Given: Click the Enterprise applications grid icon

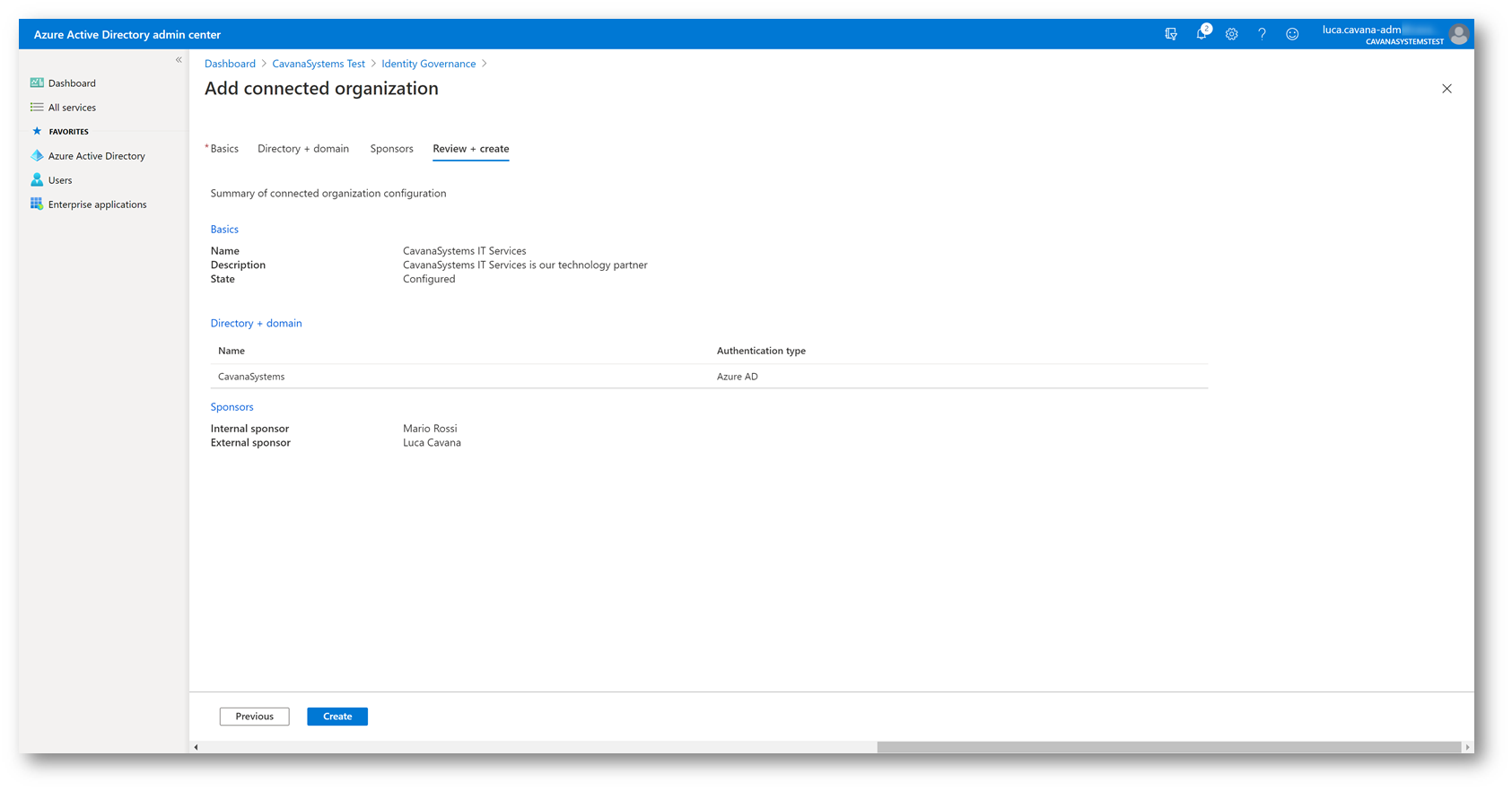Looking at the screenshot, I should click(x=37, y=204).
